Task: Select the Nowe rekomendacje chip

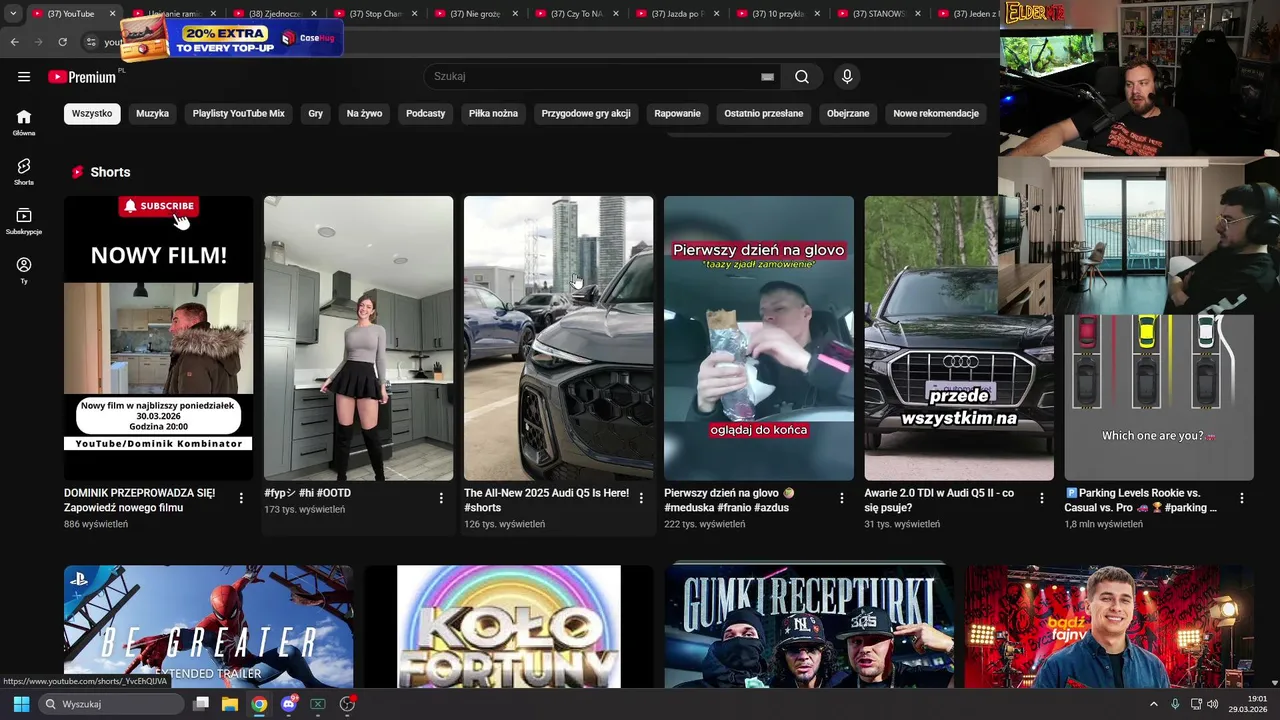Action: pos(936,114)
